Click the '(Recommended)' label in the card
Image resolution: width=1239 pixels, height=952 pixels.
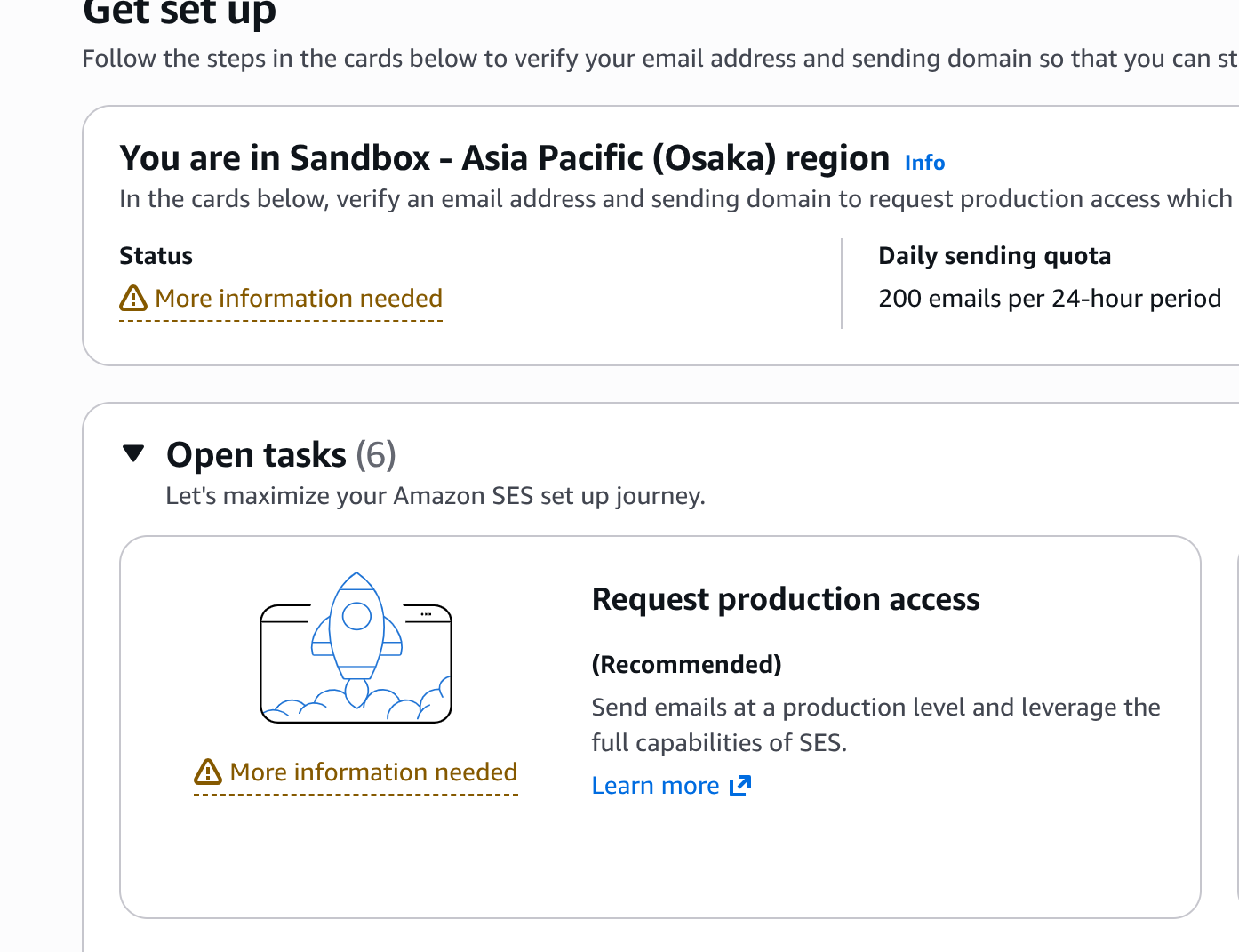[x=686, y=664]
